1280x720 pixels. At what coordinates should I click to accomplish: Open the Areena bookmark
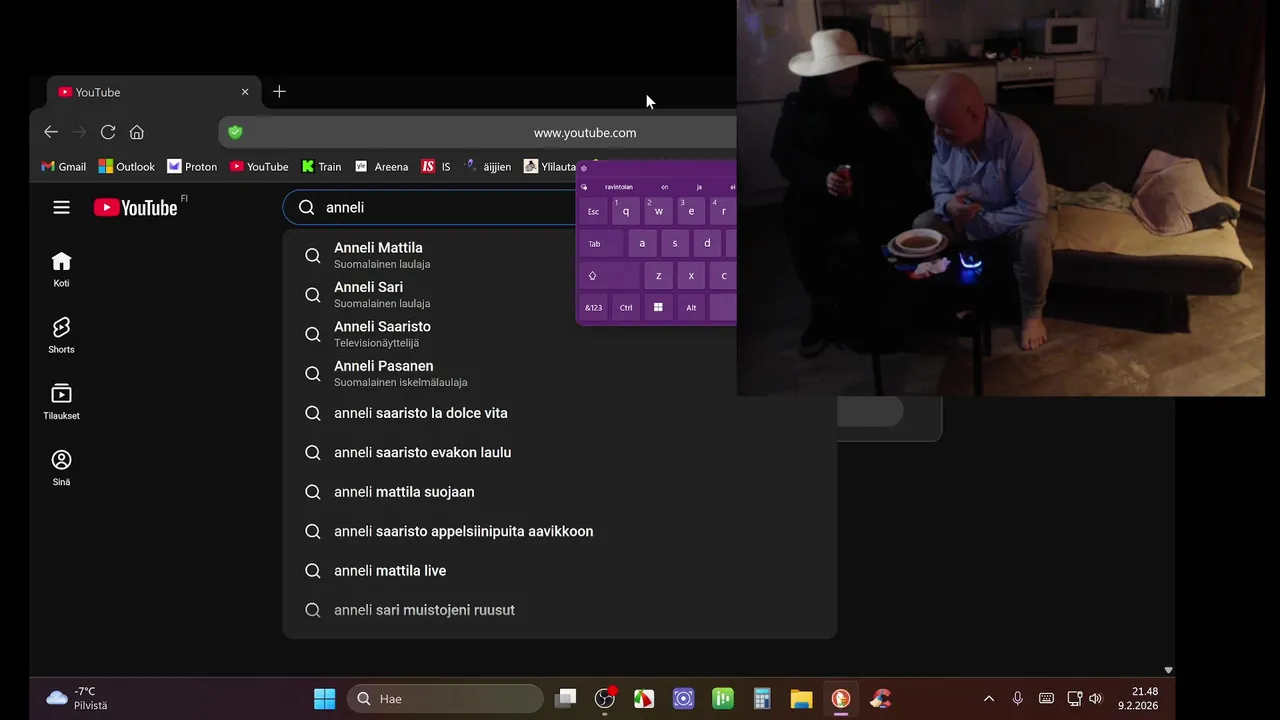tap(381, 167)
